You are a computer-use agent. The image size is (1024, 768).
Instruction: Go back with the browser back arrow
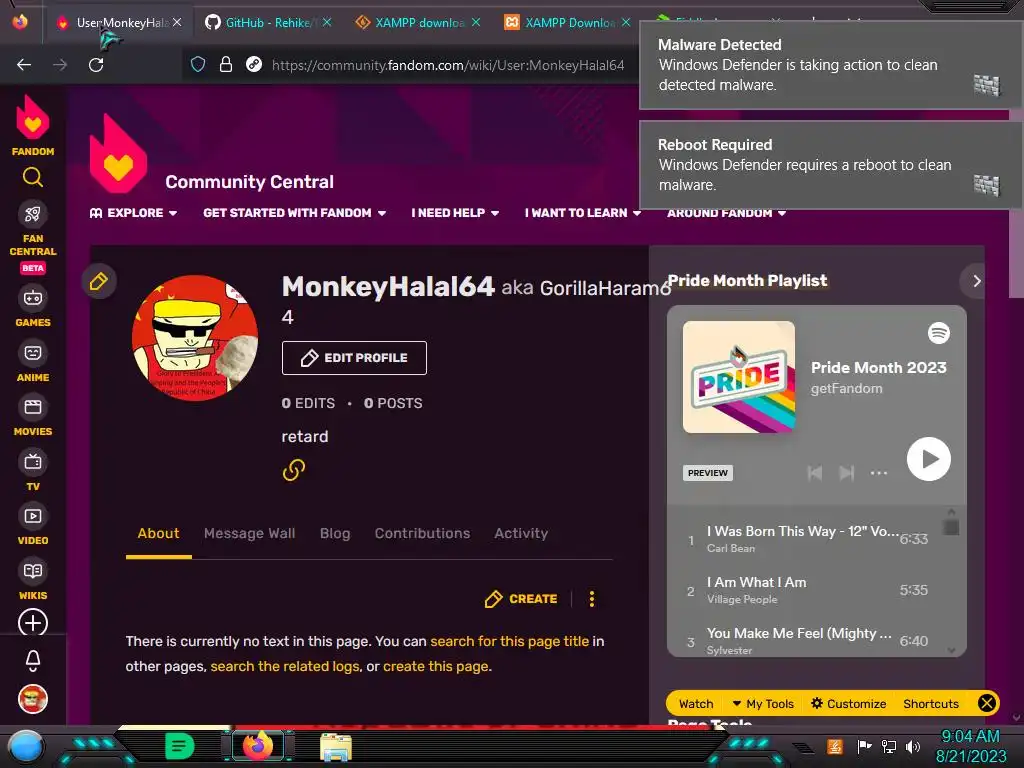tap(24, 65)
